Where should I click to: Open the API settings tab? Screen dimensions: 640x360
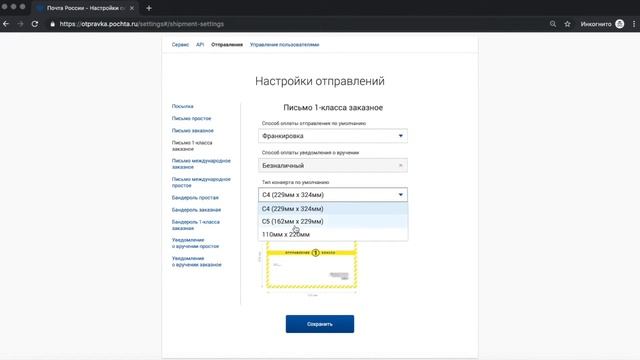200,44
